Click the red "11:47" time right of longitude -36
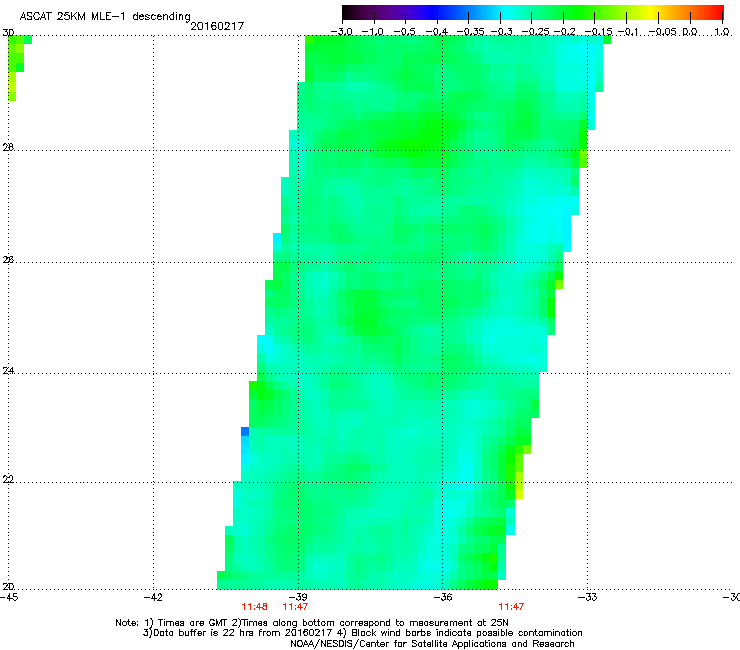The width and height of the screenshot is (740, 650). coord(511,607)
